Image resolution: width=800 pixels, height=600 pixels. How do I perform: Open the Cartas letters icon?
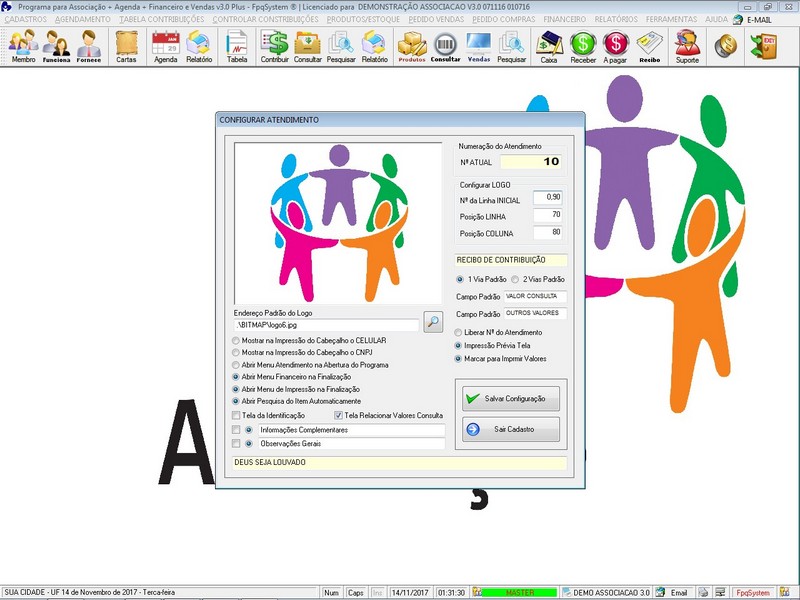pyautogui.click(x=126, y=46)
